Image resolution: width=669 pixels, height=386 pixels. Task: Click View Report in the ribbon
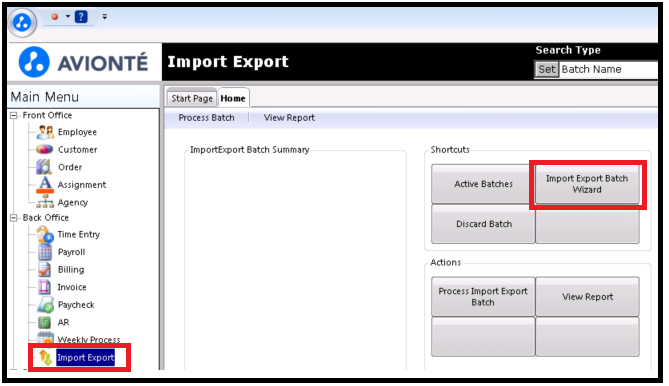point(289,118)
